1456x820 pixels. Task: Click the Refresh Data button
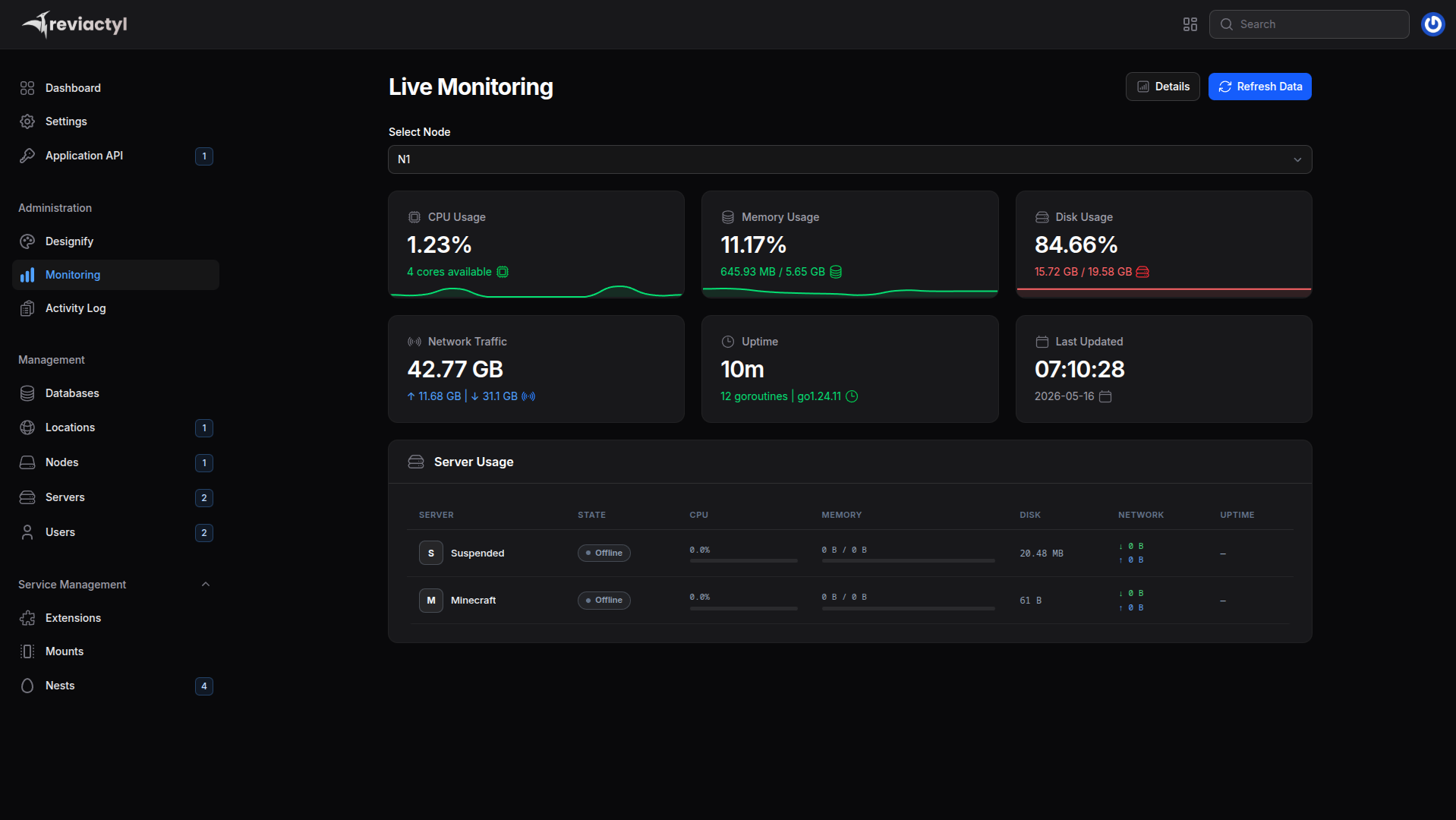(1259, 87)
